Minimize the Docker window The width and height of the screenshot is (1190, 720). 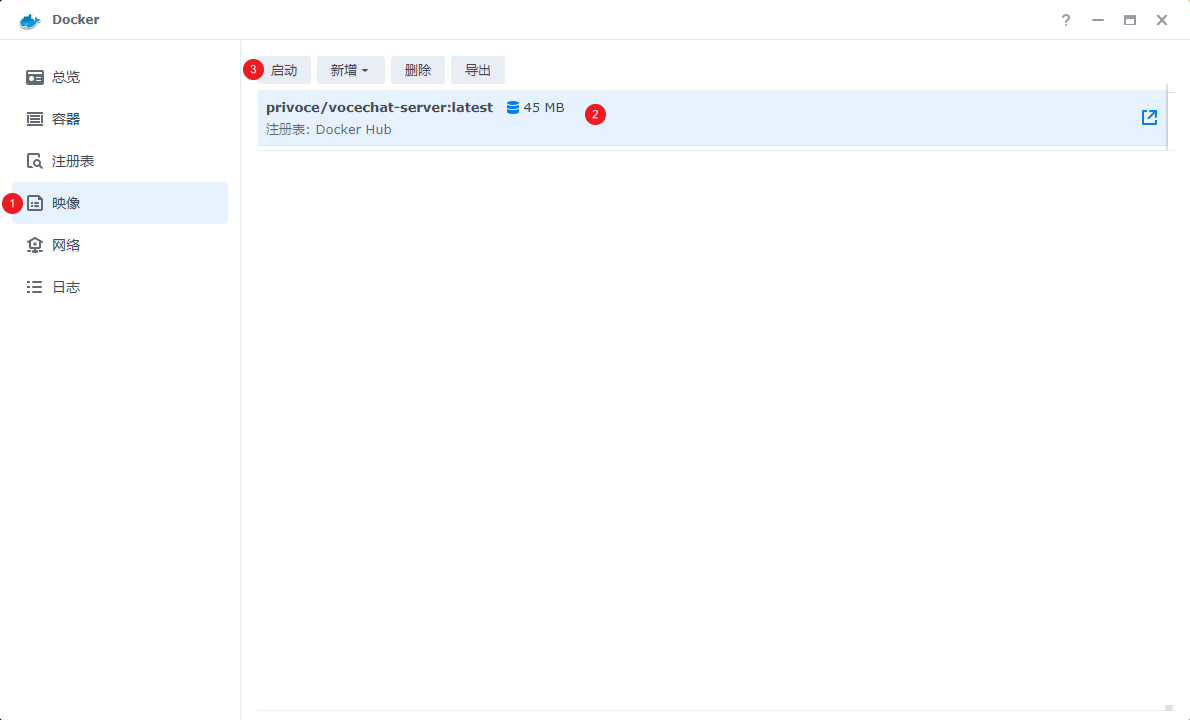[x=1097, y=20]
